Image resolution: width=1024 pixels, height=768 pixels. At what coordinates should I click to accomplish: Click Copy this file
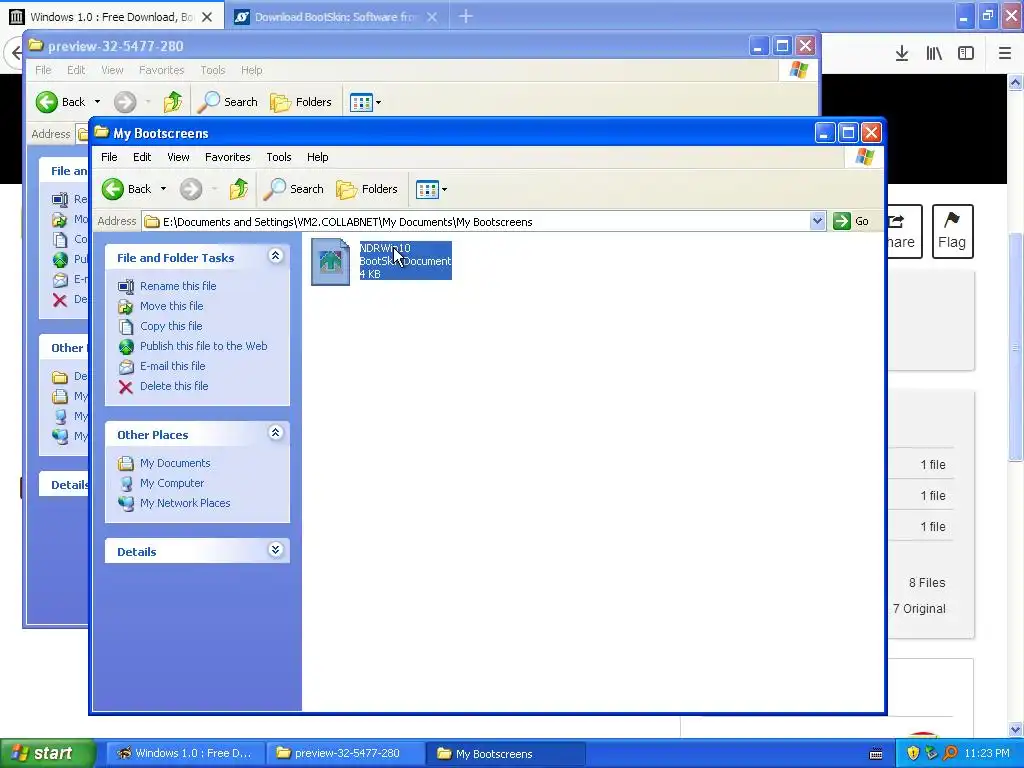(x=171, y=326)
